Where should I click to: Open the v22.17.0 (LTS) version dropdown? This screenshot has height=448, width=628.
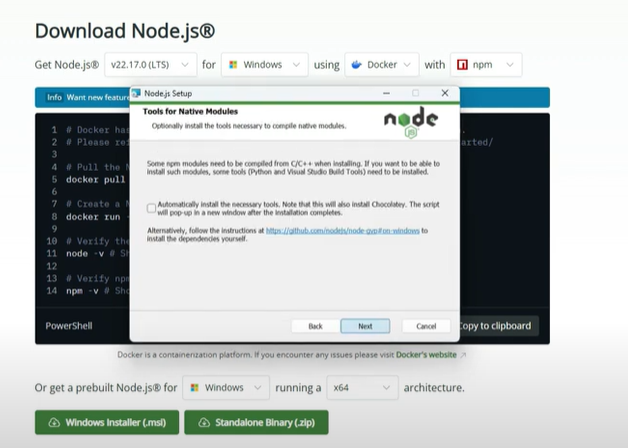pos(151,64)
